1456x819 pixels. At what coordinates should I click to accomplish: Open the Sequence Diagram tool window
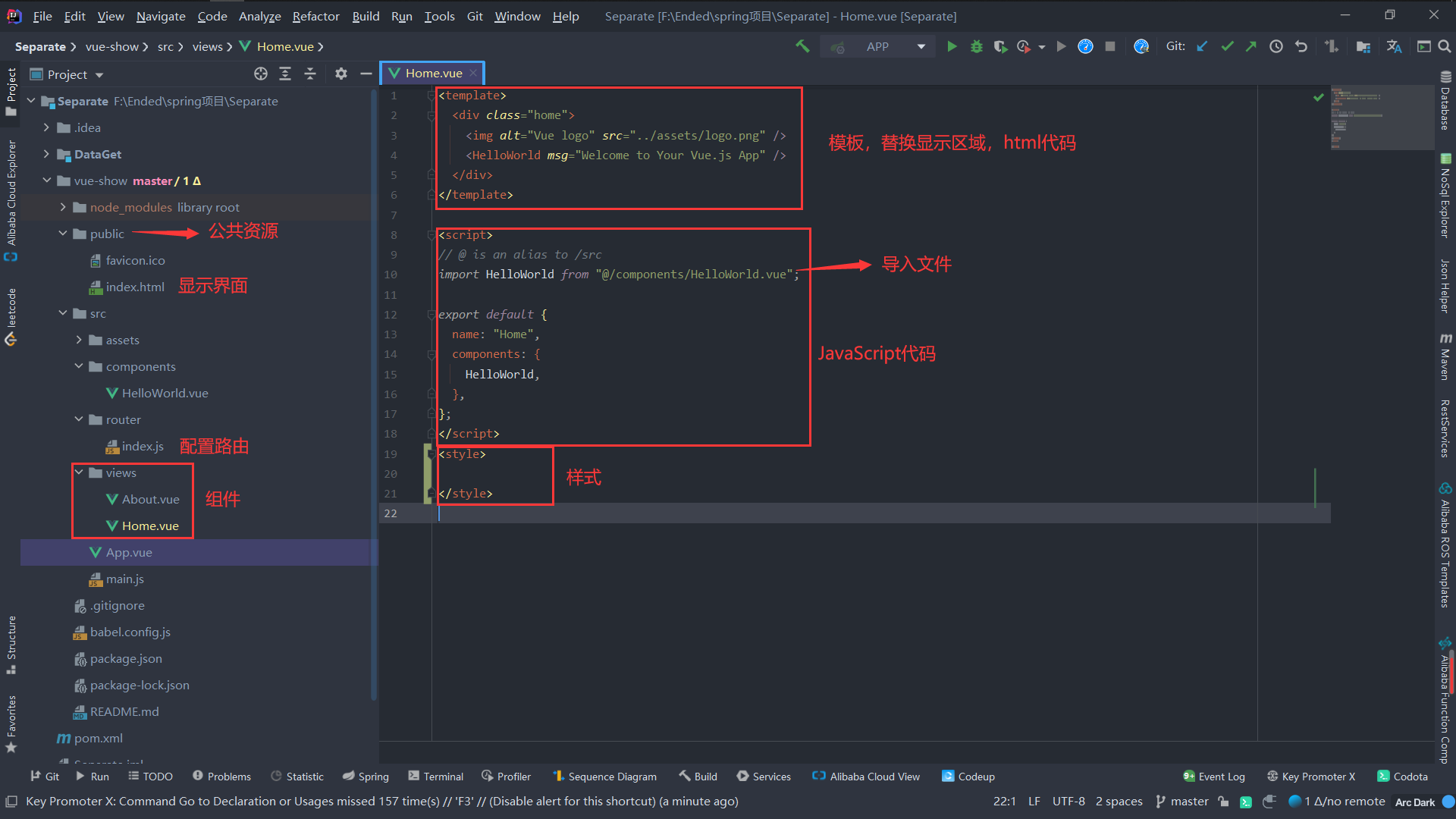point(604,777)
